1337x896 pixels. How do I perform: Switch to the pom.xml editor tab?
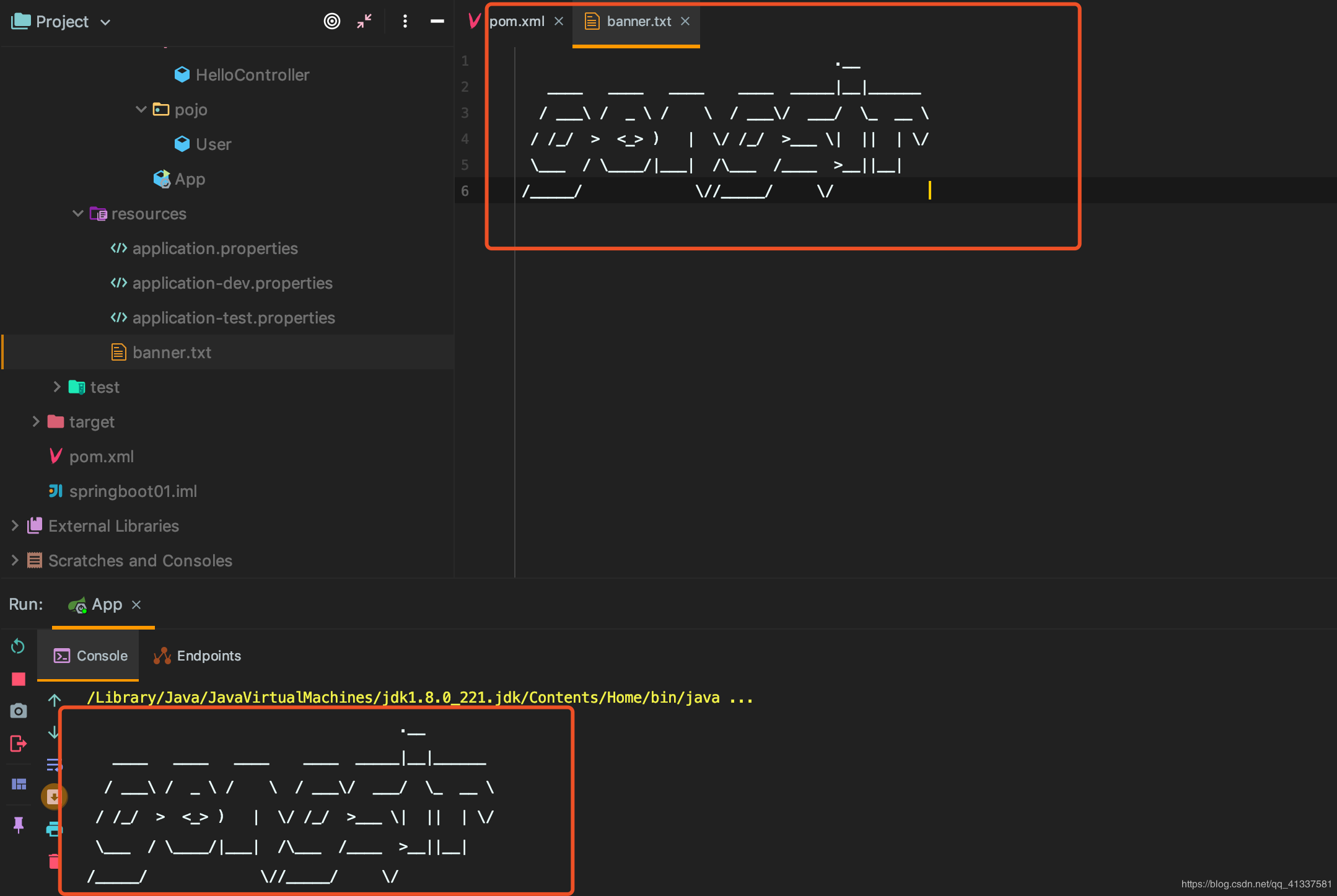(x=516, y=22)
